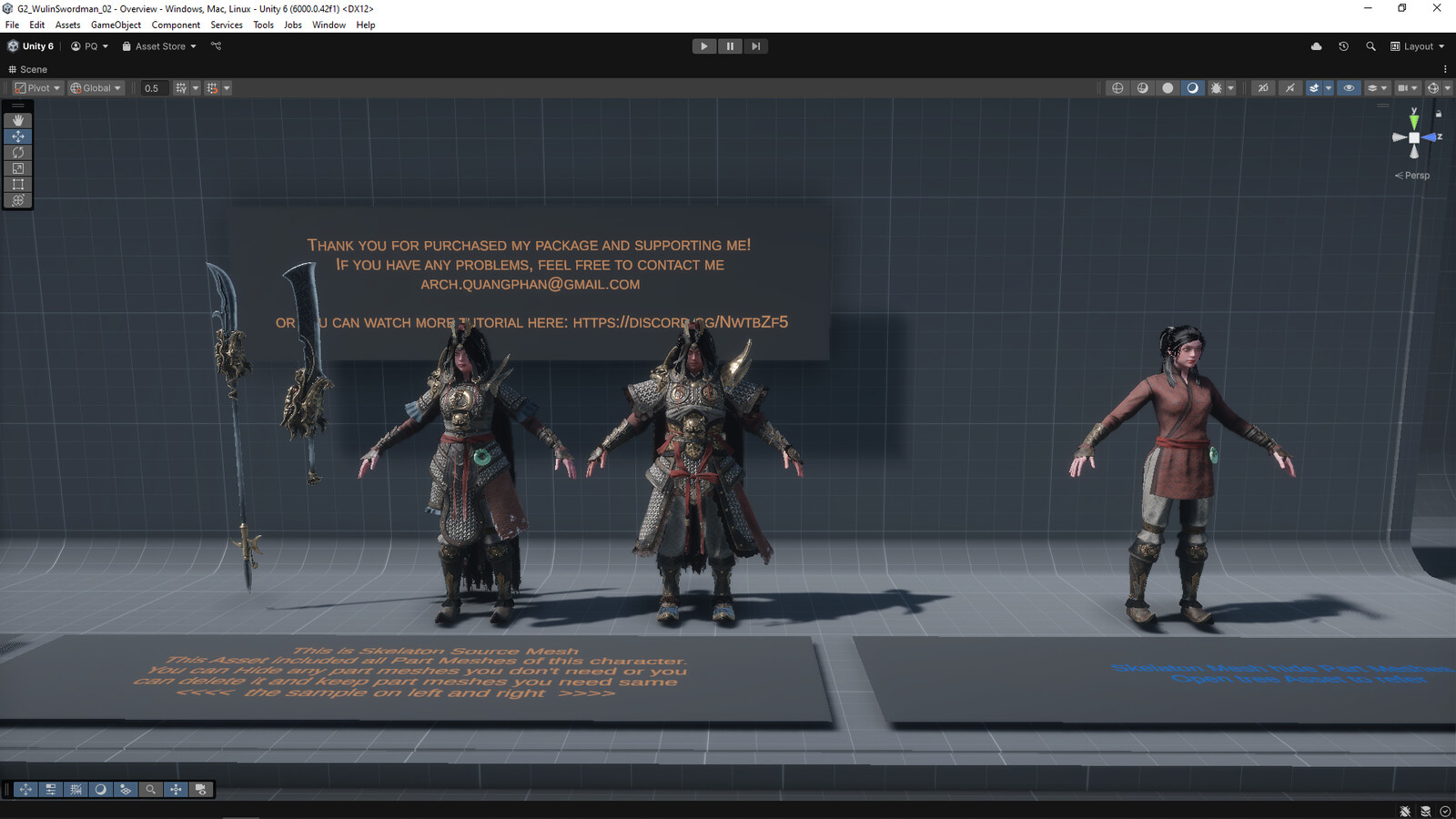The height and width of the screenshot is (819, 1456).
Task: Select the Rect transform tool
Action: point(18,184)
